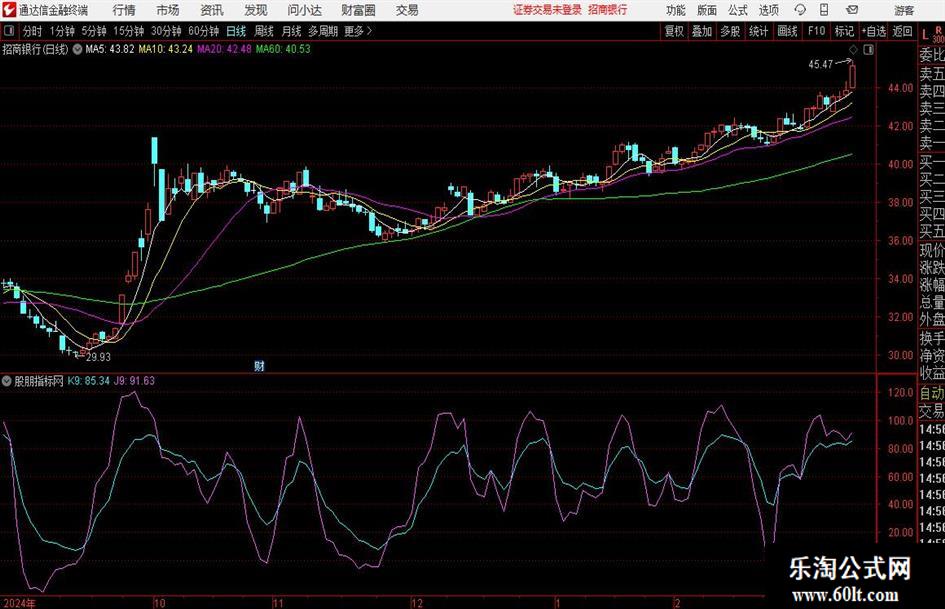
Task: Switch to the 月线 monthly tab
Action: pyautogui.click(x=292, y=31)
